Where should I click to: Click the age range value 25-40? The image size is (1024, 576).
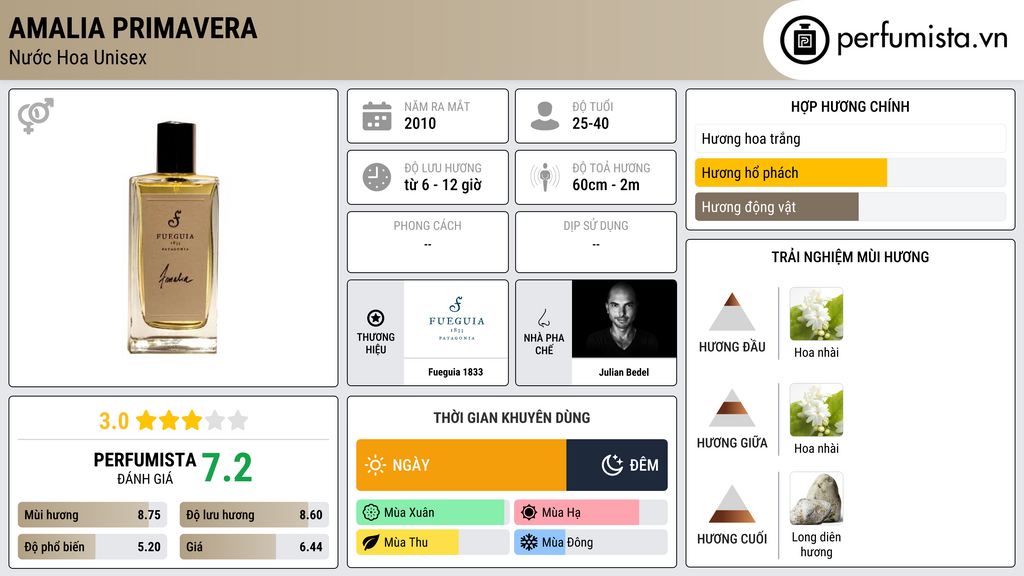point(590,124)
